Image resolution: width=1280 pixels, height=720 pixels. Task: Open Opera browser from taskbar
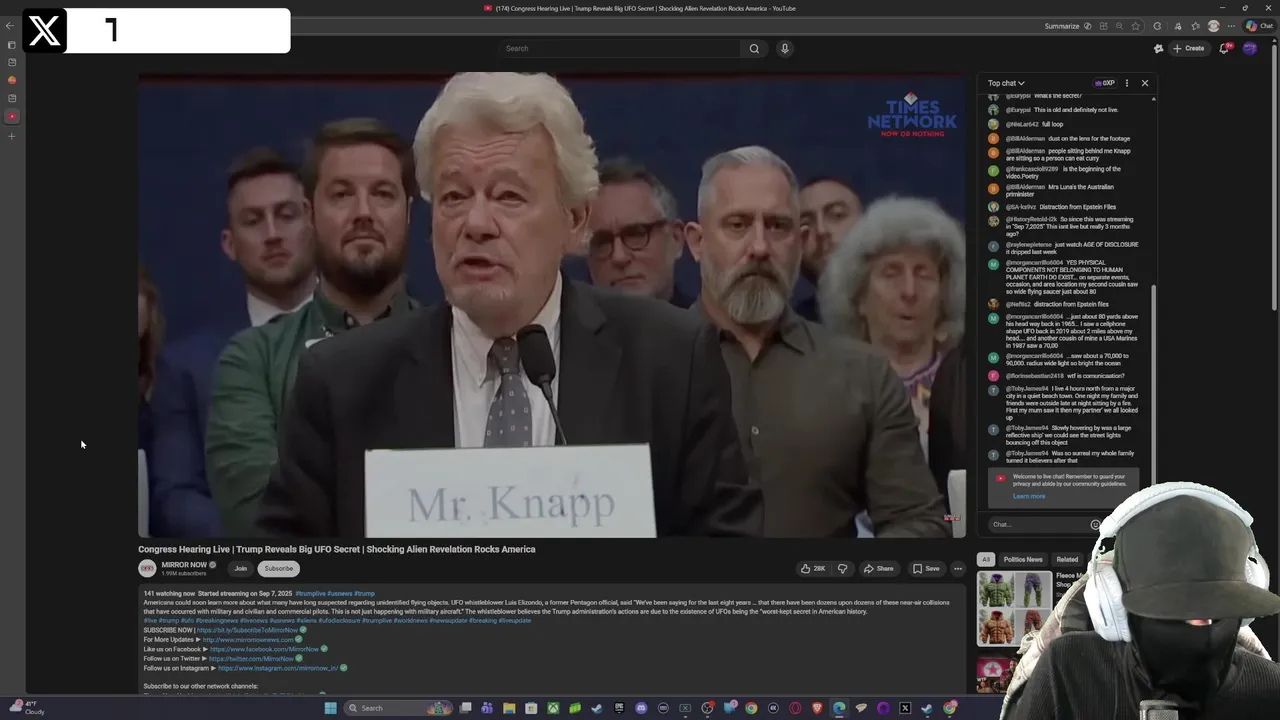tap(795, 708)
